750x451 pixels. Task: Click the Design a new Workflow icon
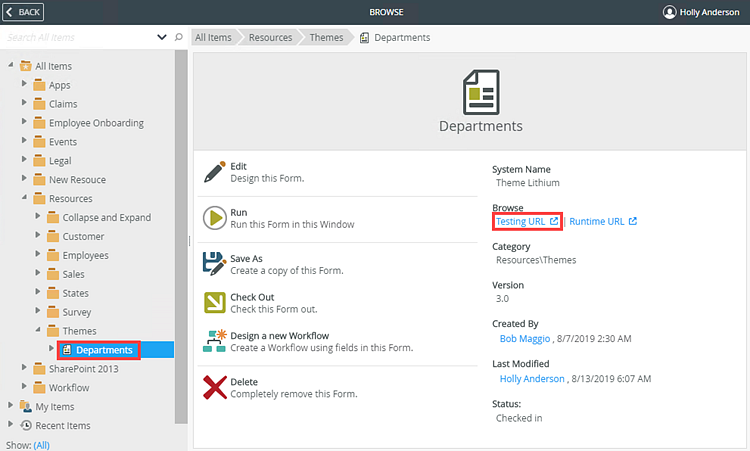click(x=214, y=341)
